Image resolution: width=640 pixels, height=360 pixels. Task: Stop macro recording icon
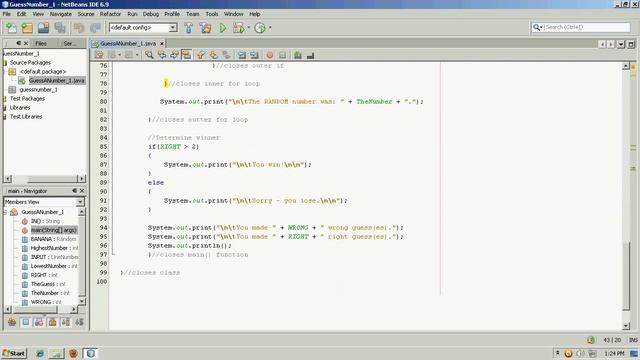[282, 55]
